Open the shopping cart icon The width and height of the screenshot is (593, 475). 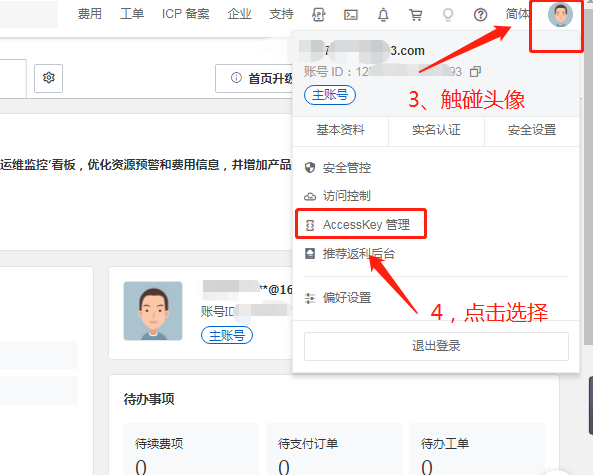click(x=416, y=15)
